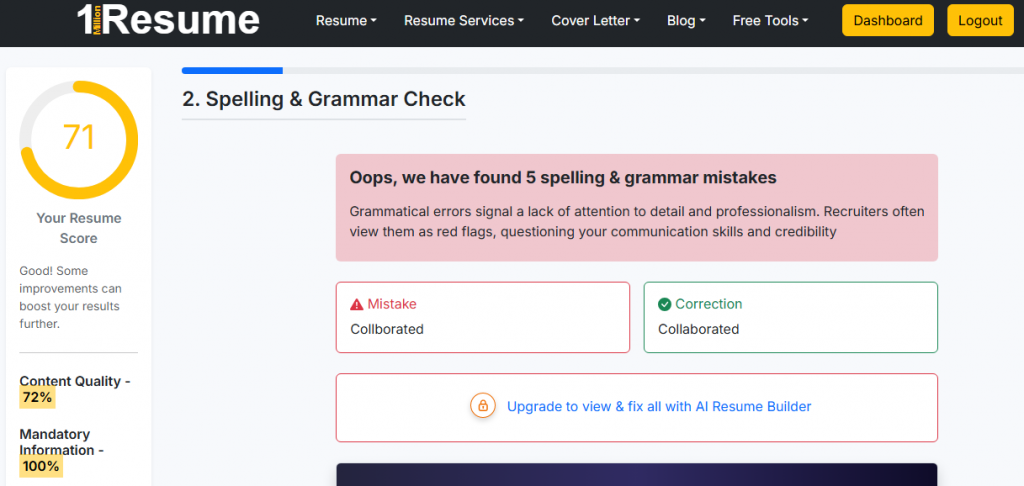
Task: Go to the Dashboard button
Action: pyautogui.click(x=887, y=21)
